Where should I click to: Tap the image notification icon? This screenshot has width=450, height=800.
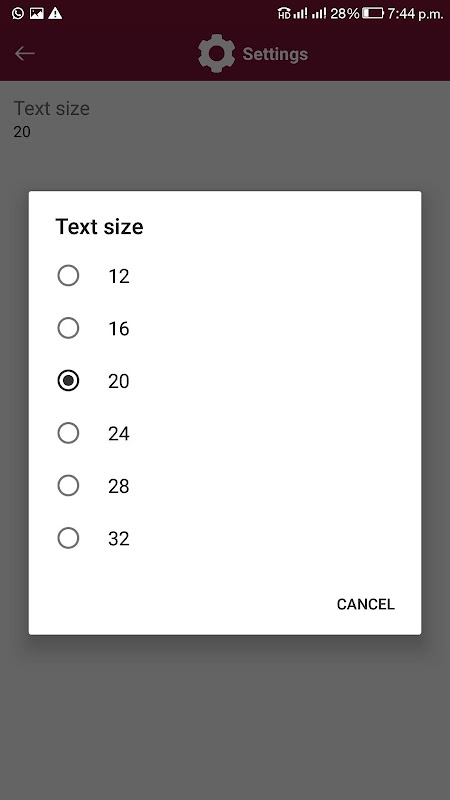[36, 13]
